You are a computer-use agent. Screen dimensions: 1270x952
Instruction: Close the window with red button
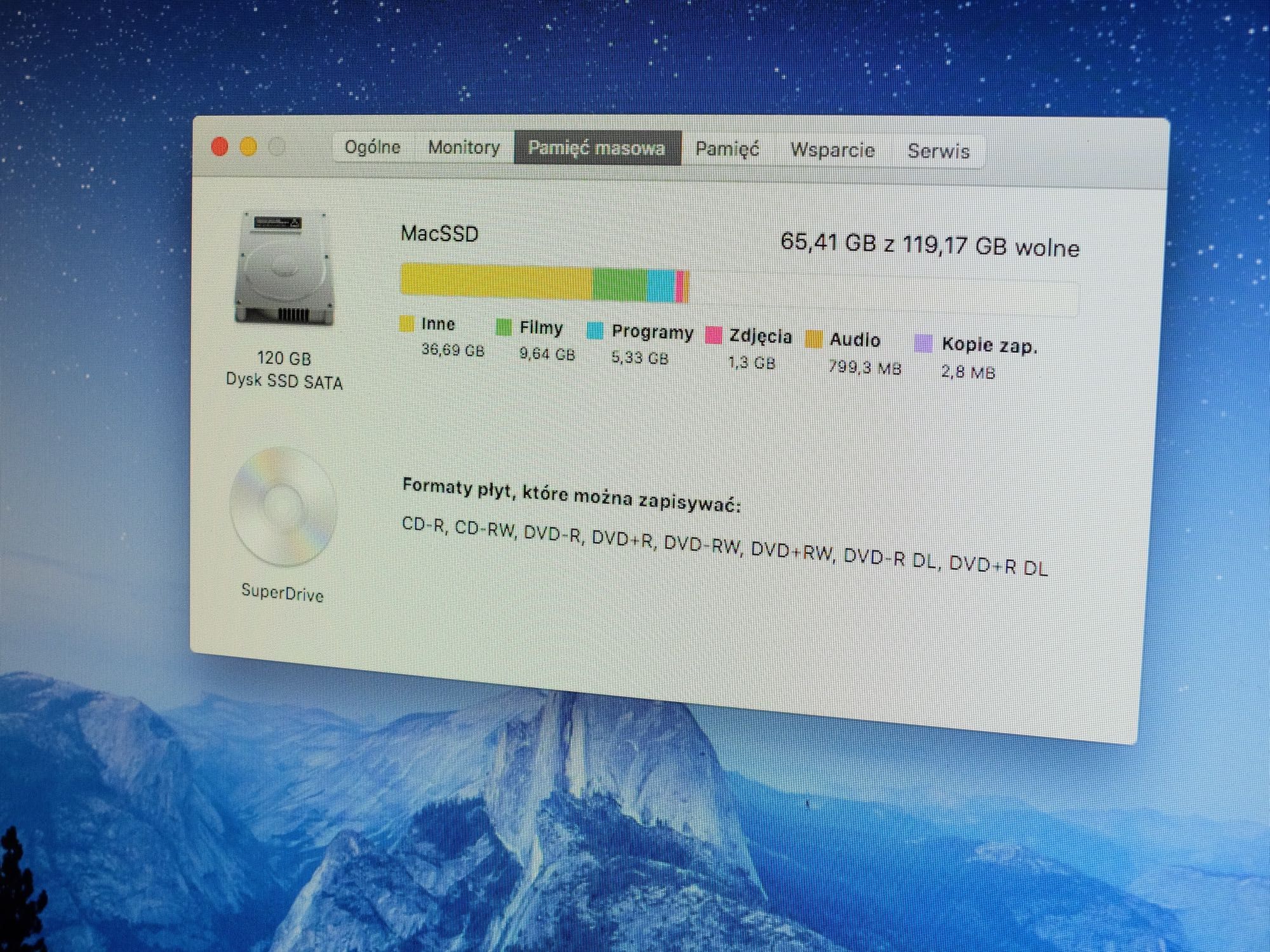(220, 147)
